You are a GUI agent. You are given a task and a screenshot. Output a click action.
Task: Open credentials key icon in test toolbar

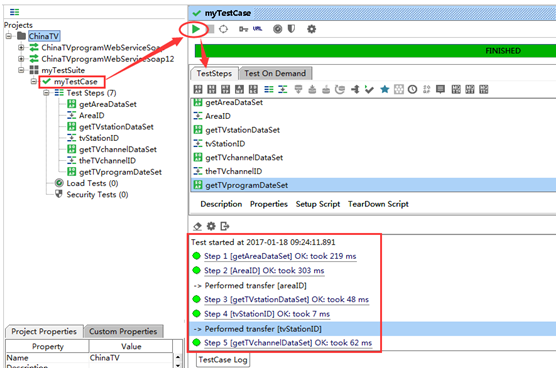click(x=243, y=29)
